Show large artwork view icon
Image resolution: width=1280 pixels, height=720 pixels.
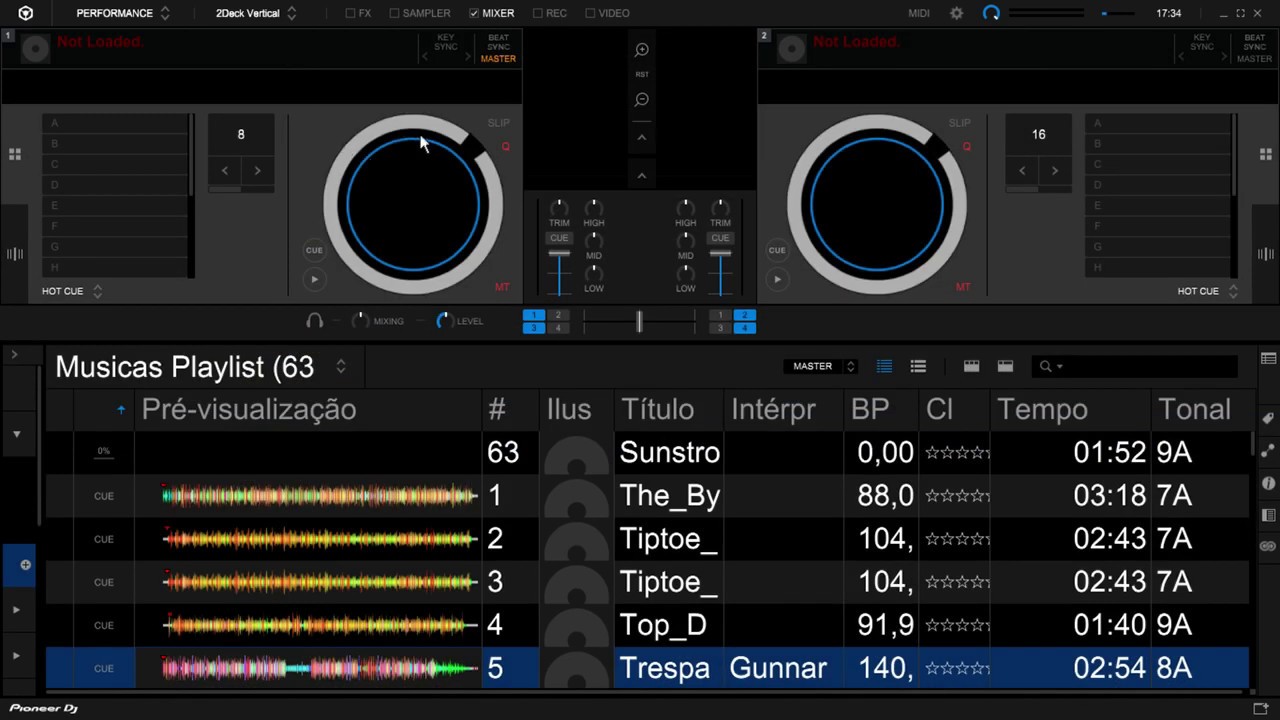click(x=1005, y=367)
